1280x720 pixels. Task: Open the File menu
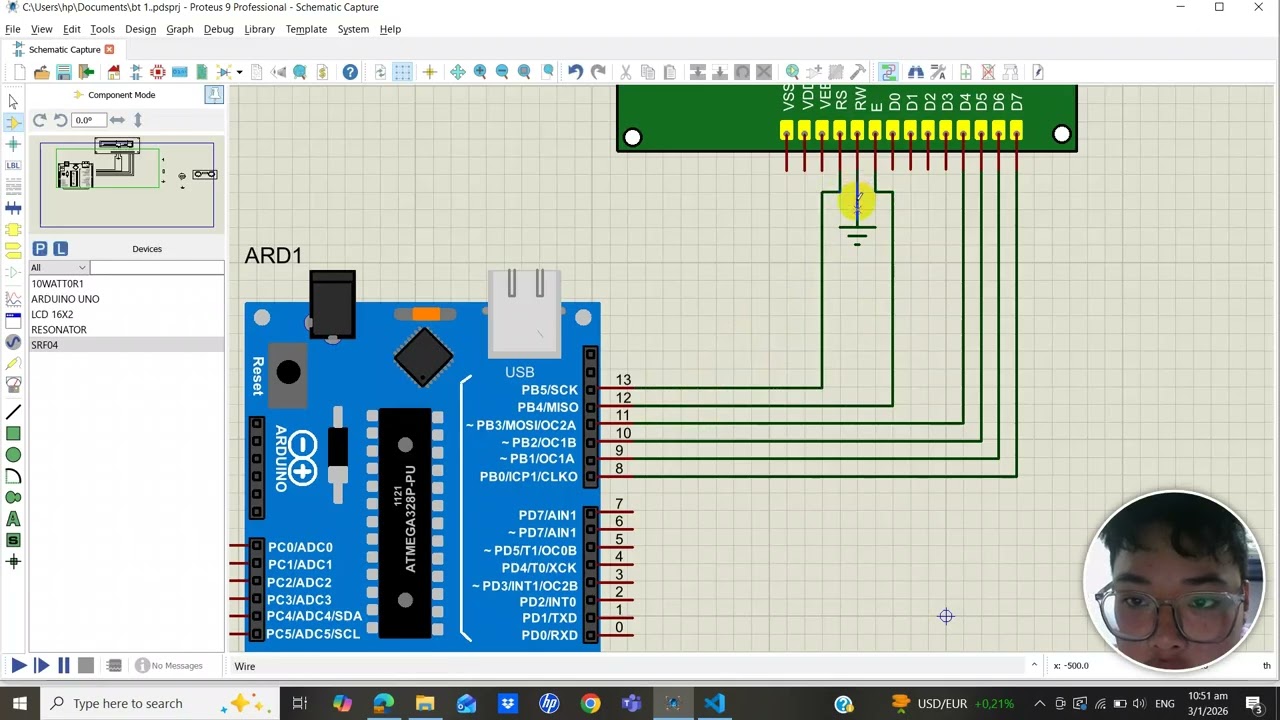13,29
